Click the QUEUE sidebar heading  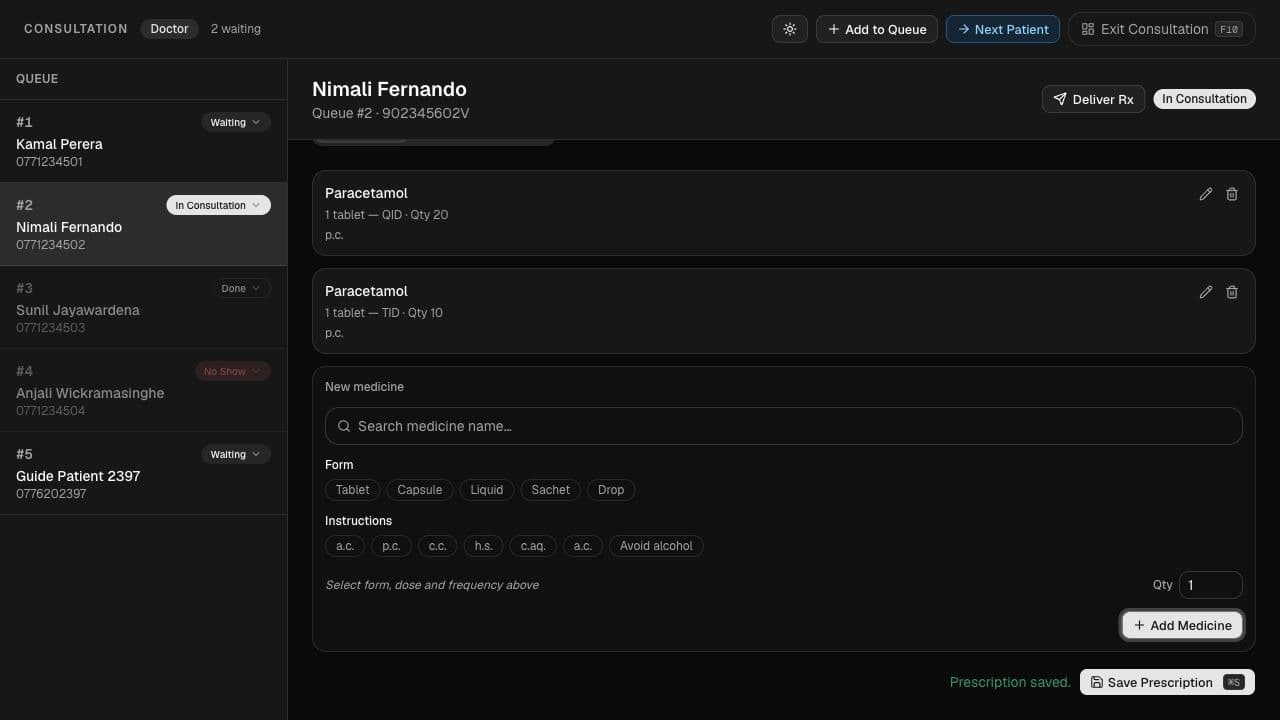[37, 79]
